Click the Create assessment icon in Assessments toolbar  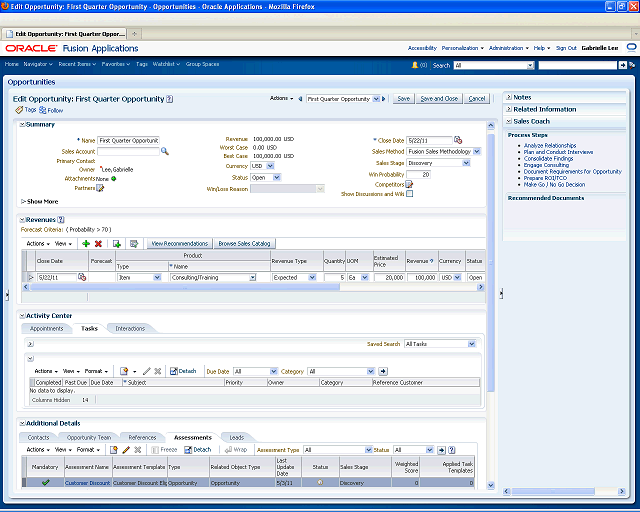(113, 450)
